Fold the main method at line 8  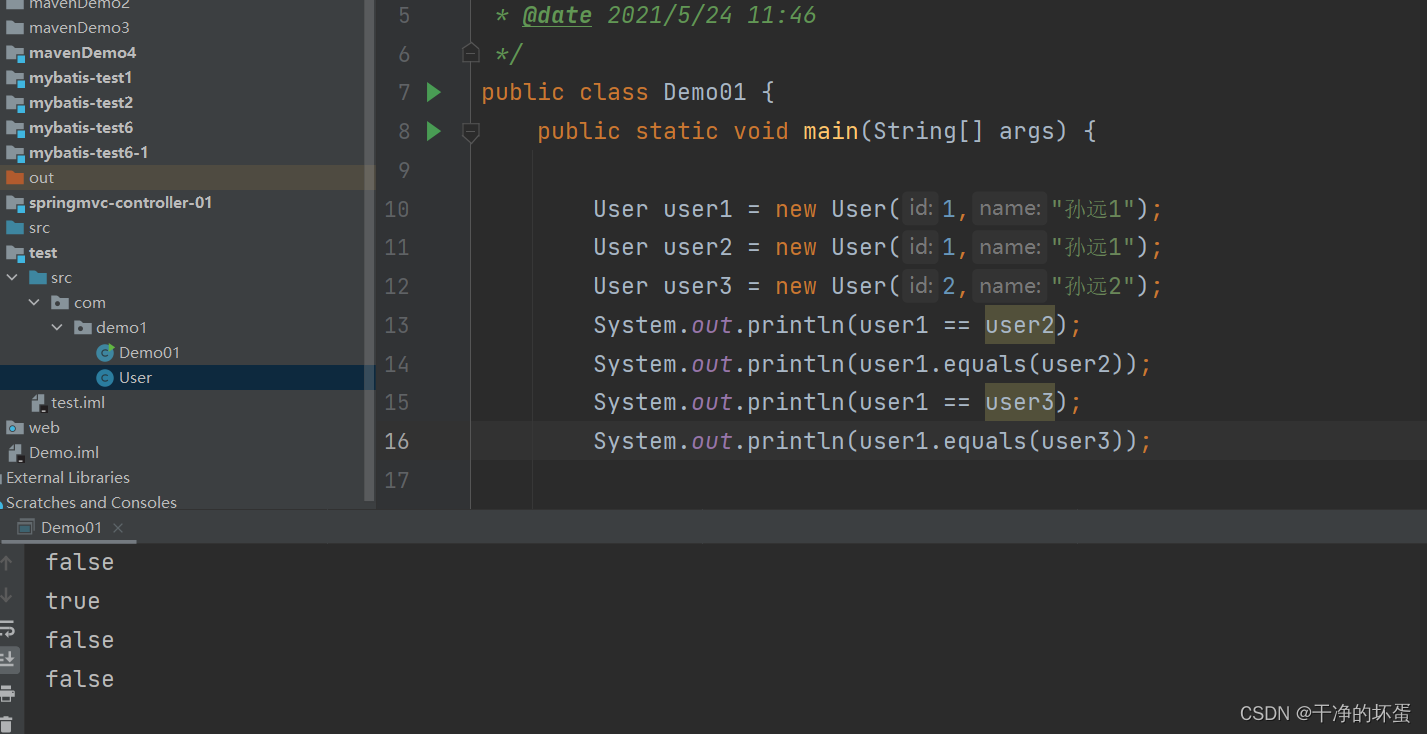[x=471, y=131]
